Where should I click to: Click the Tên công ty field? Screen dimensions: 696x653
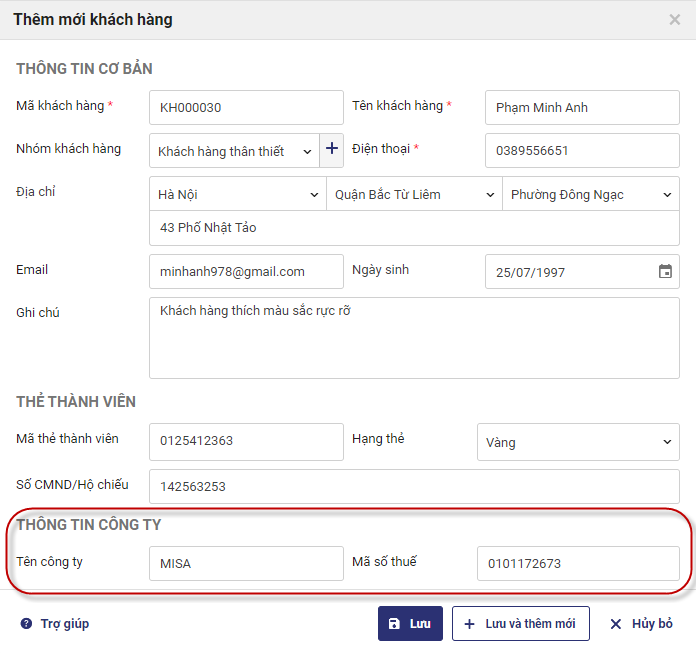(245, 563)
